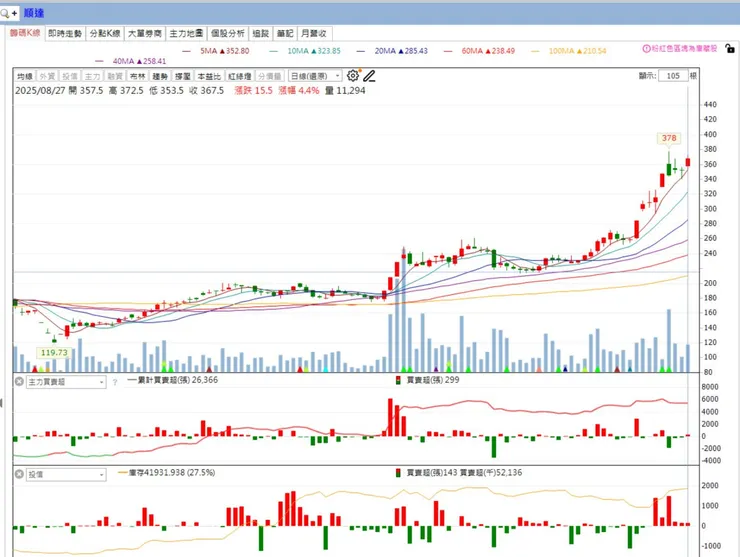Open the question mark help icon
This screenshot has height=557, width=740.
tap(115, 382)
